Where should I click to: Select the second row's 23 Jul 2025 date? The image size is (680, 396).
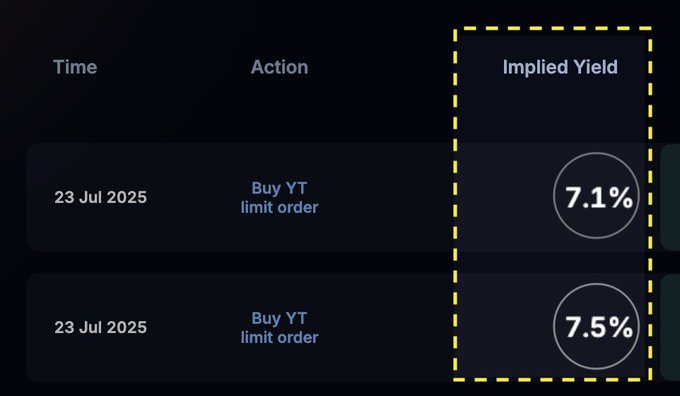(101, 327)
